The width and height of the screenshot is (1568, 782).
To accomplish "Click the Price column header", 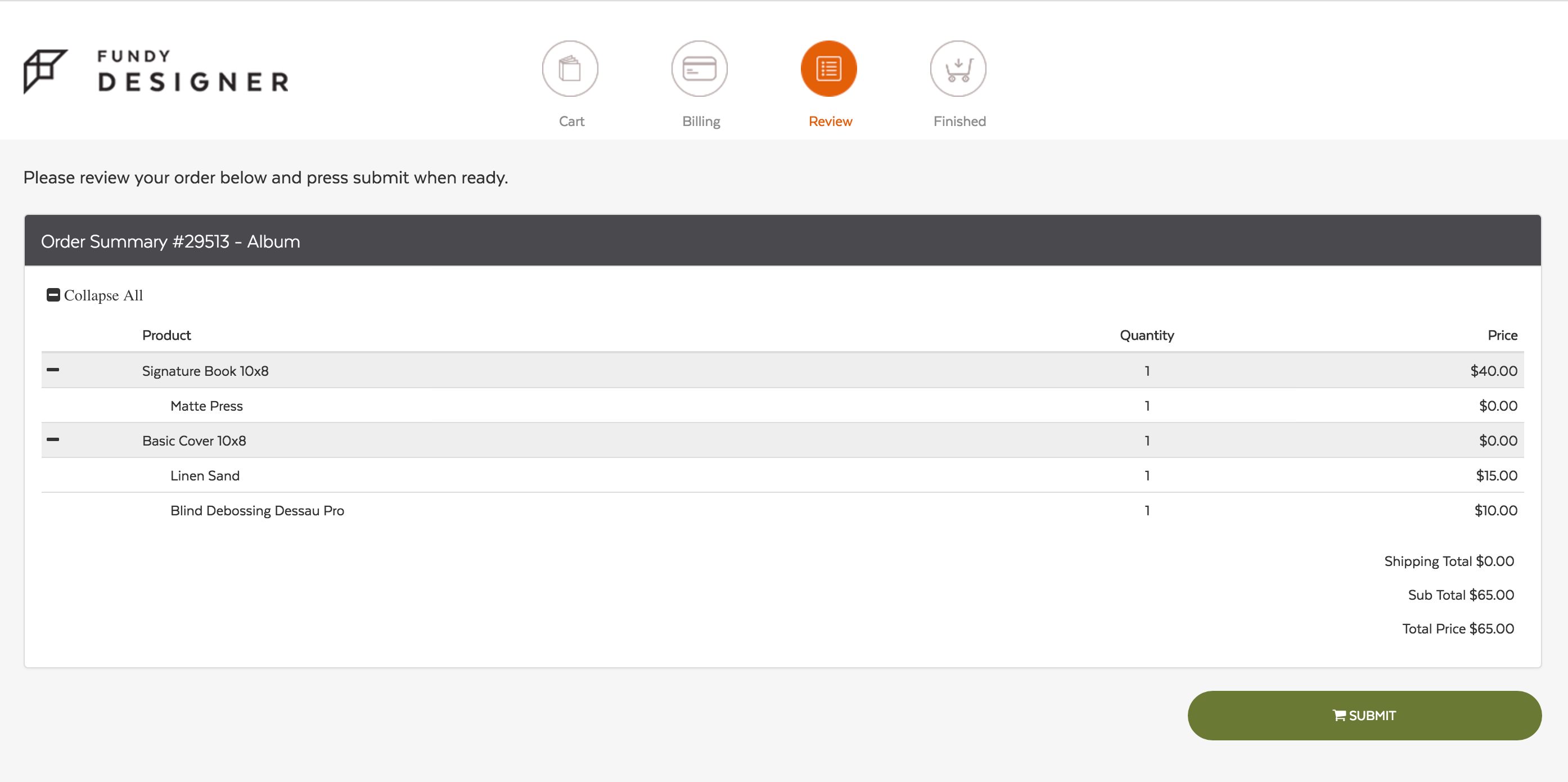I will click(x=1502, y=335).
